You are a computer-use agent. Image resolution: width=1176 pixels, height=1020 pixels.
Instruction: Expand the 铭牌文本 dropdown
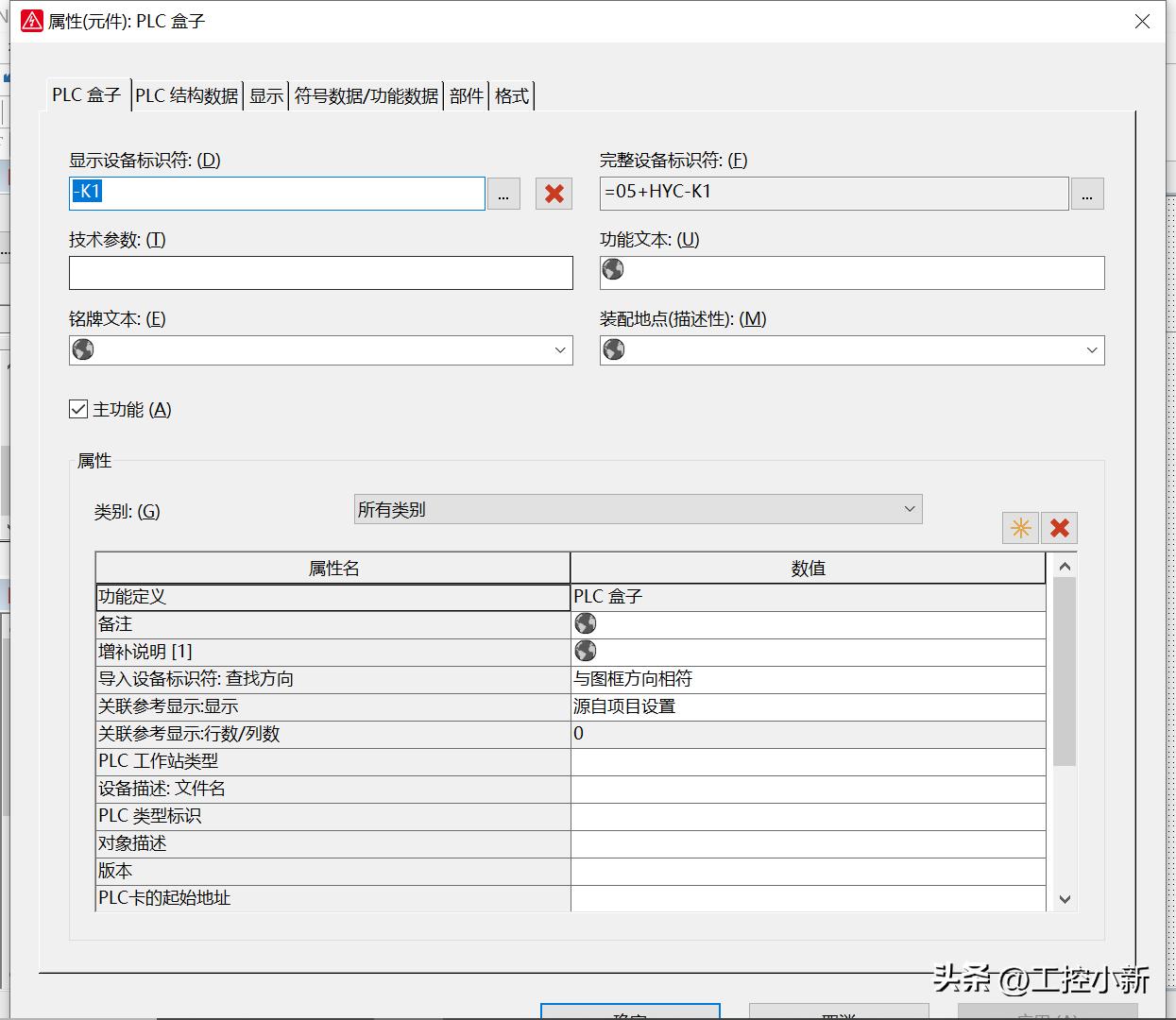[x=558, y=349]
